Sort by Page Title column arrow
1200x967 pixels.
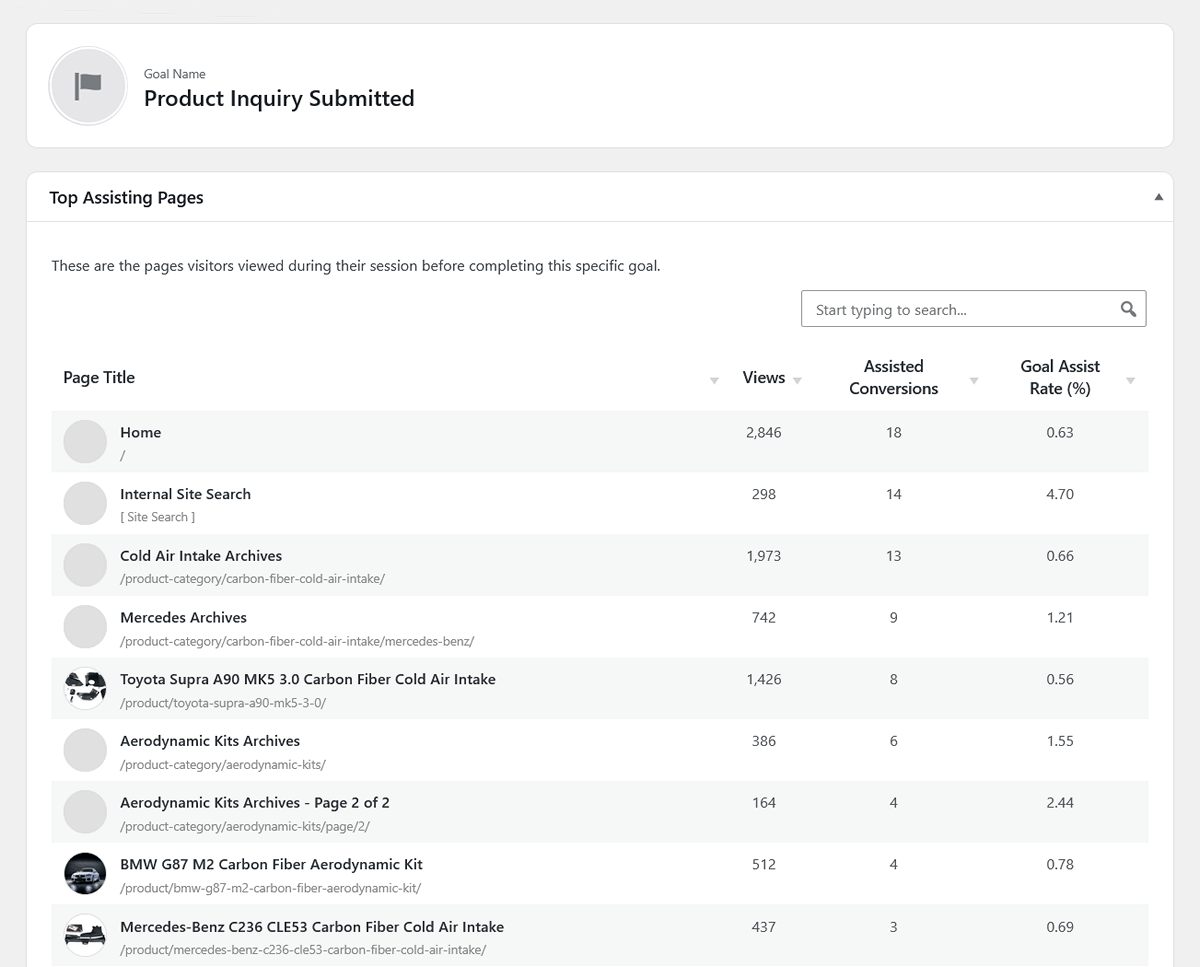pyautogui.click(x=714, y=380)
